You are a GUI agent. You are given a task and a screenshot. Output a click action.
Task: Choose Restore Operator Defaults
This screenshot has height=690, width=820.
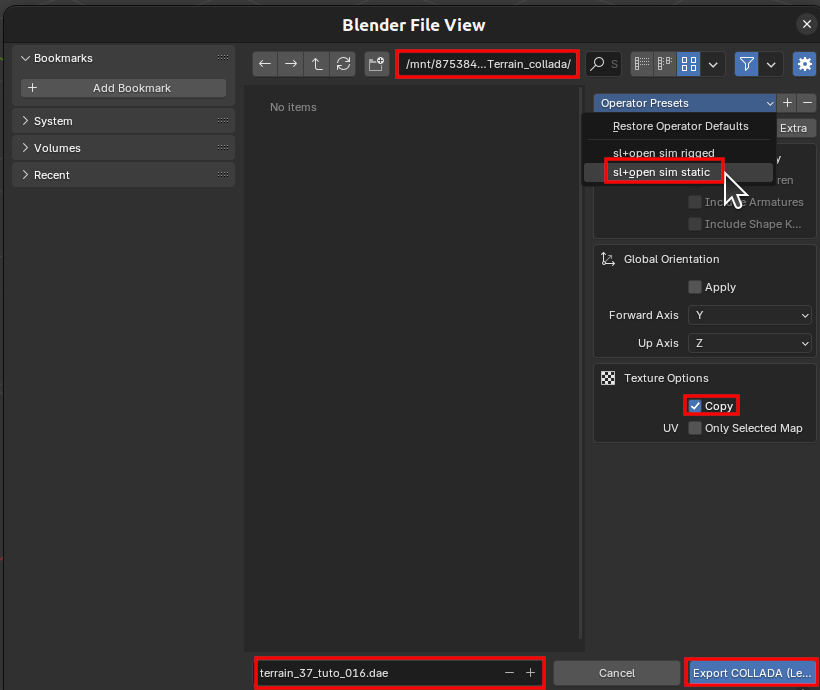(x=680, y=126)
